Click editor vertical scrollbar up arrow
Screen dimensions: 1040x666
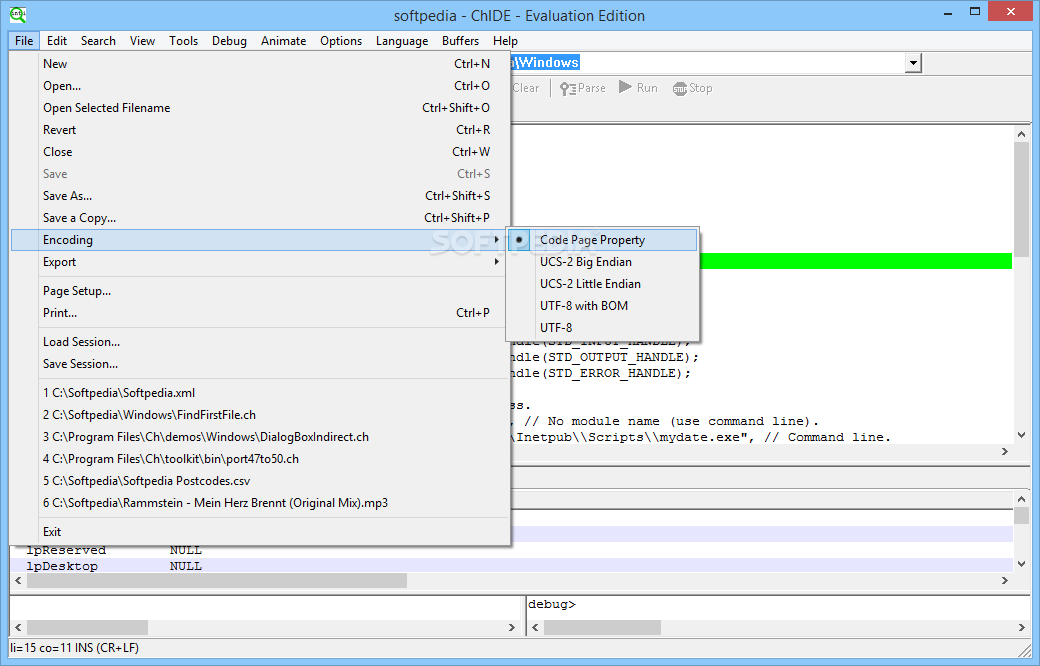(1021, 133)
